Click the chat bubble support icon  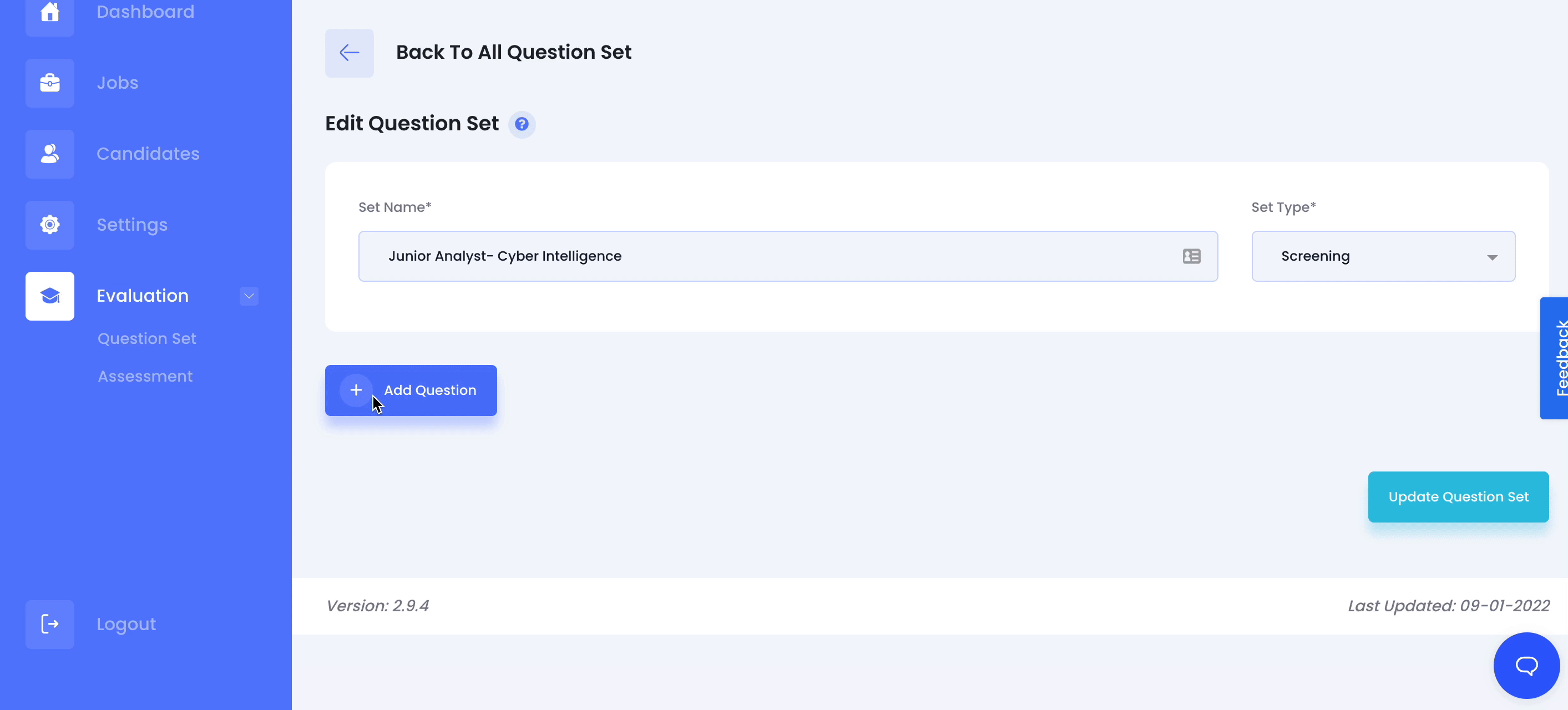pyautogui.click(x=1527, y=665)
